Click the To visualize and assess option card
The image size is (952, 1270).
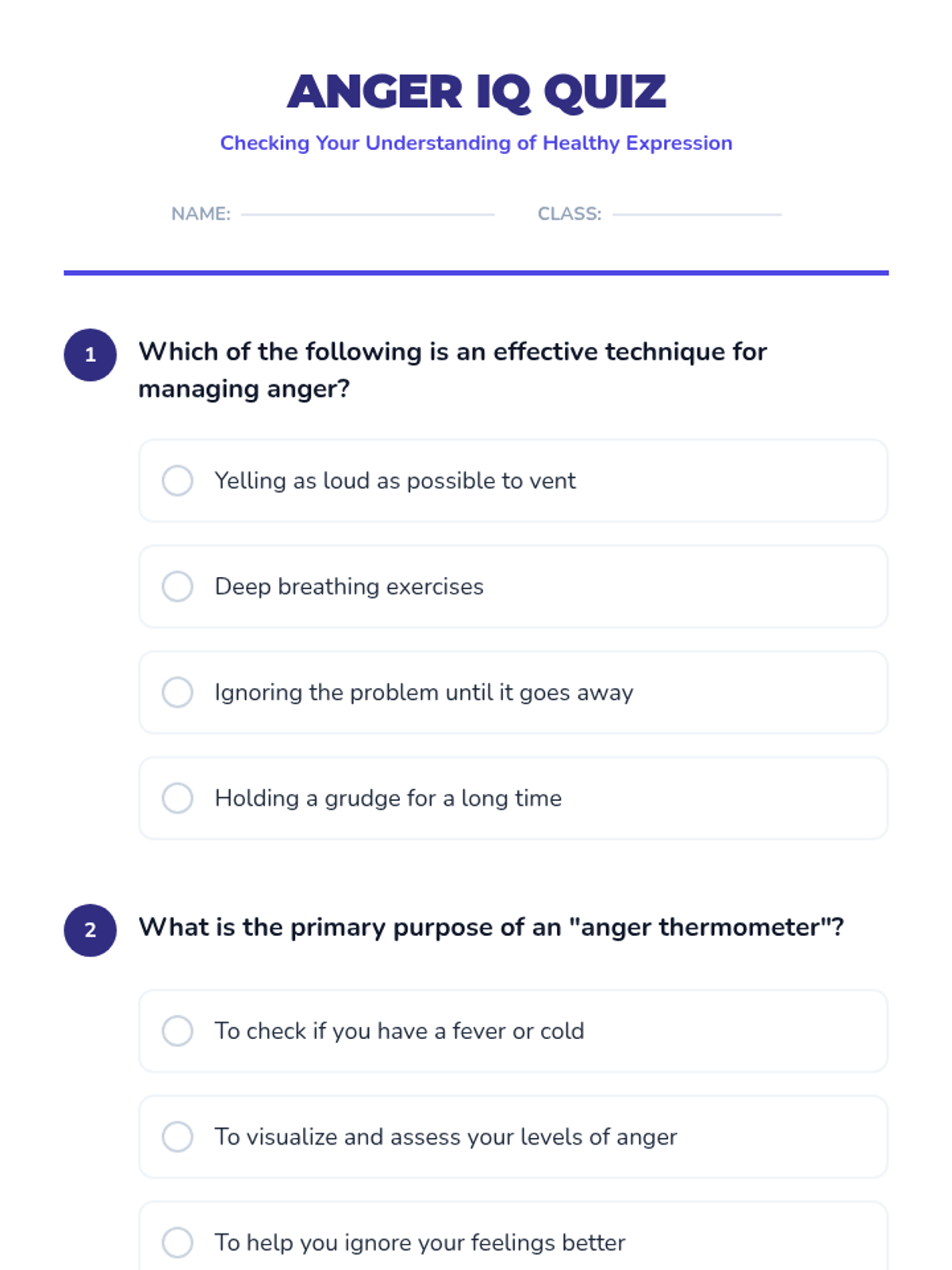(x=513, y=1137)
